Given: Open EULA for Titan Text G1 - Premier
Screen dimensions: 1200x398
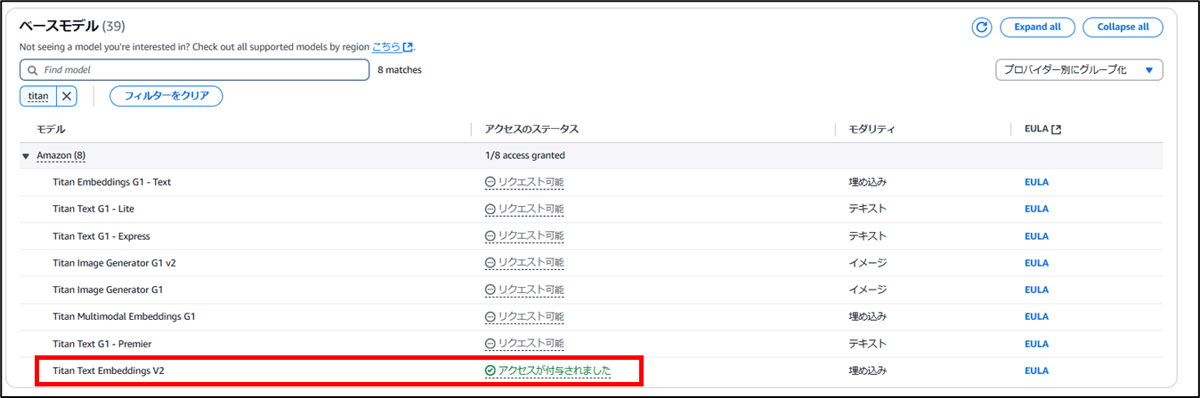Looking at the screenshot, I should (1036, 344).
